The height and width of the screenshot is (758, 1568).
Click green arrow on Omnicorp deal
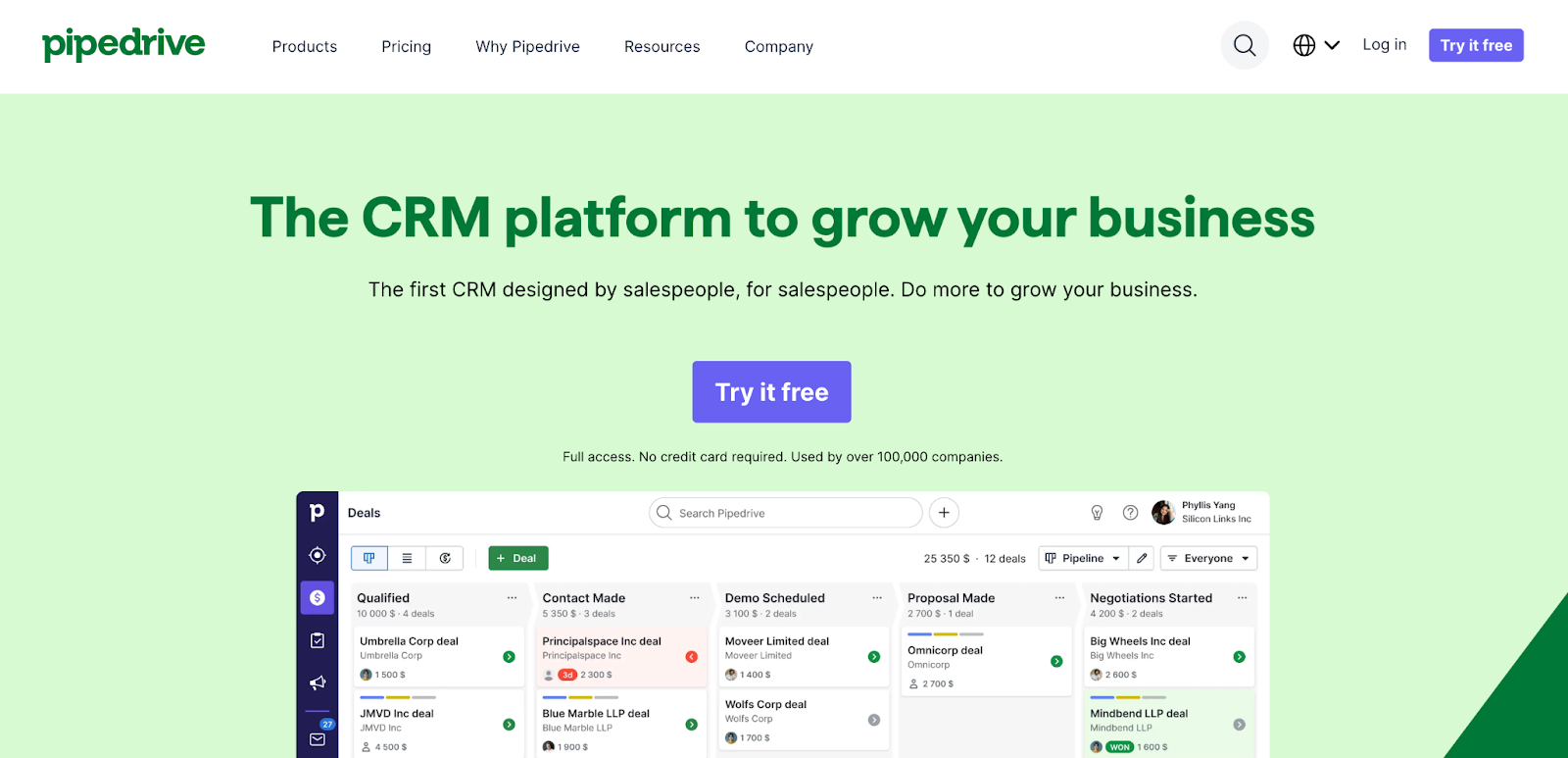pyautogui.click(x=1056, y=661)
